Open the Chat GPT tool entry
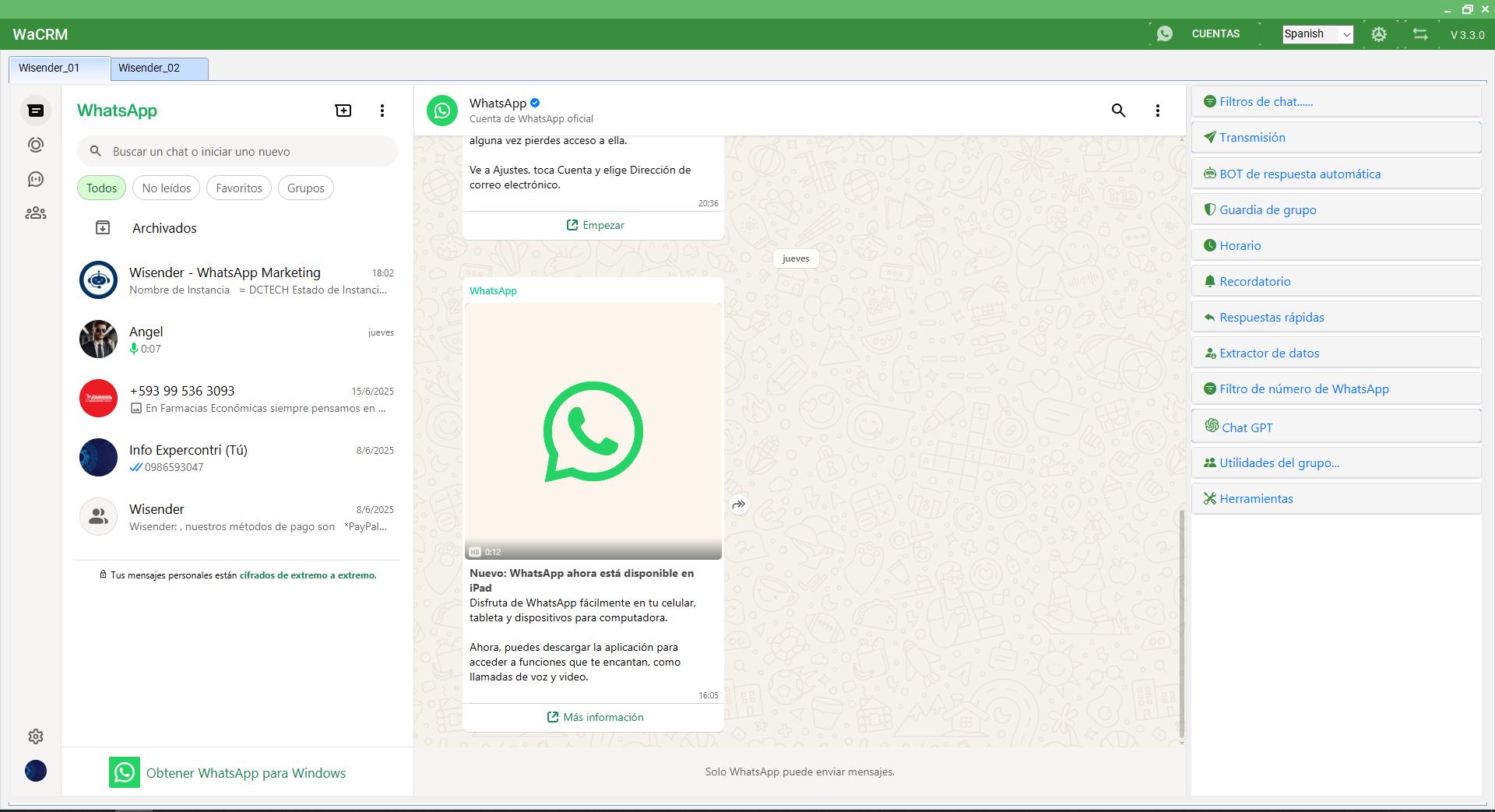1495x812 pixels. 1336,426
